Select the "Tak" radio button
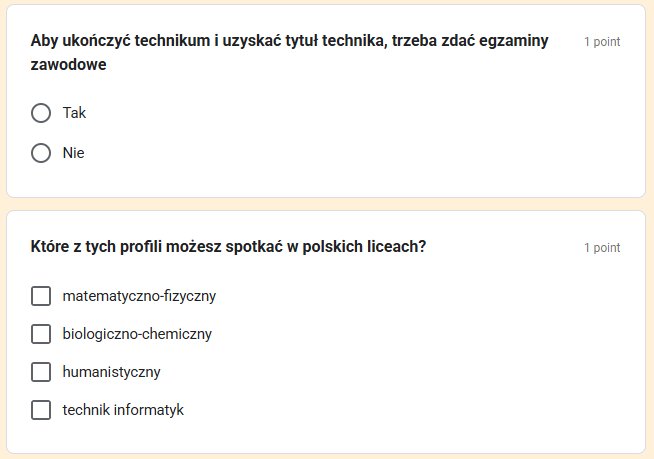 pyautogui.click(x=41, y=113)
